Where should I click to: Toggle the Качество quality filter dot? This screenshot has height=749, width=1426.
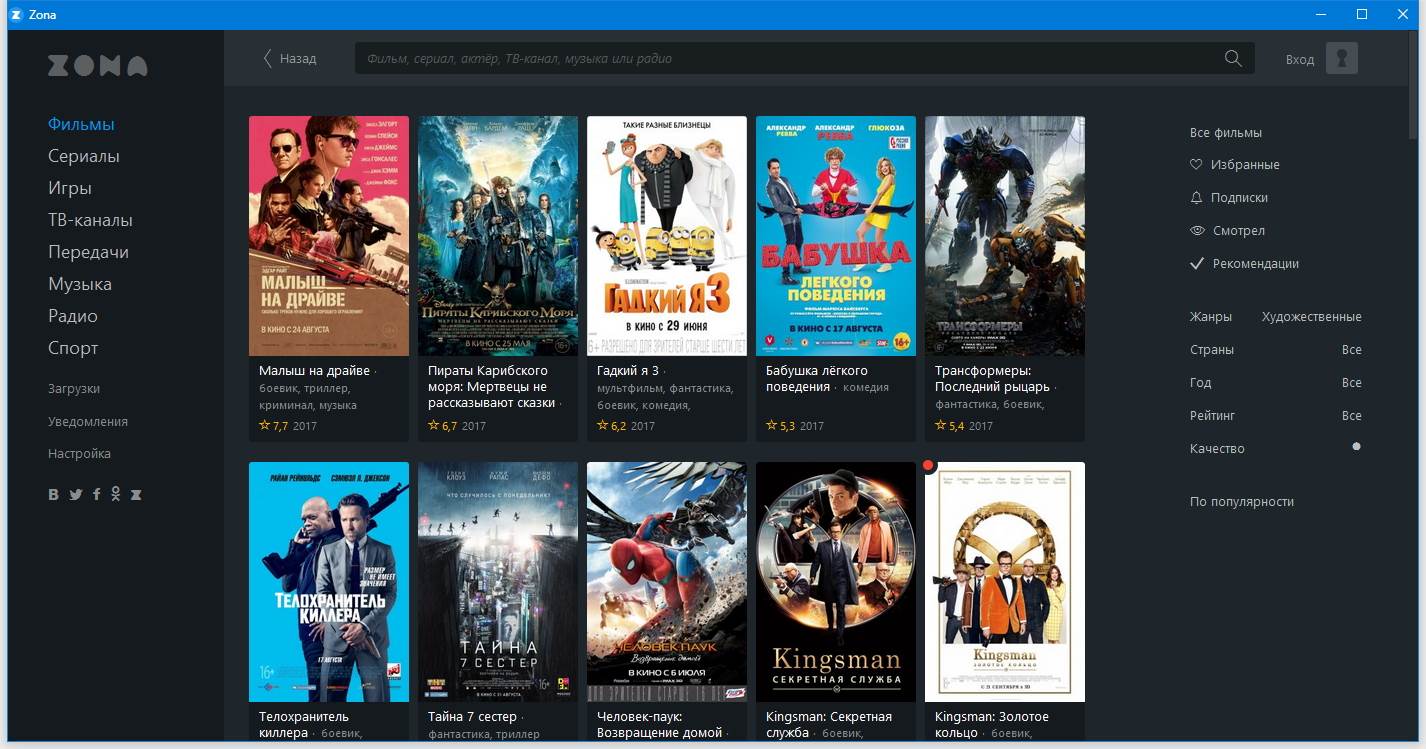click(1356, 447)
